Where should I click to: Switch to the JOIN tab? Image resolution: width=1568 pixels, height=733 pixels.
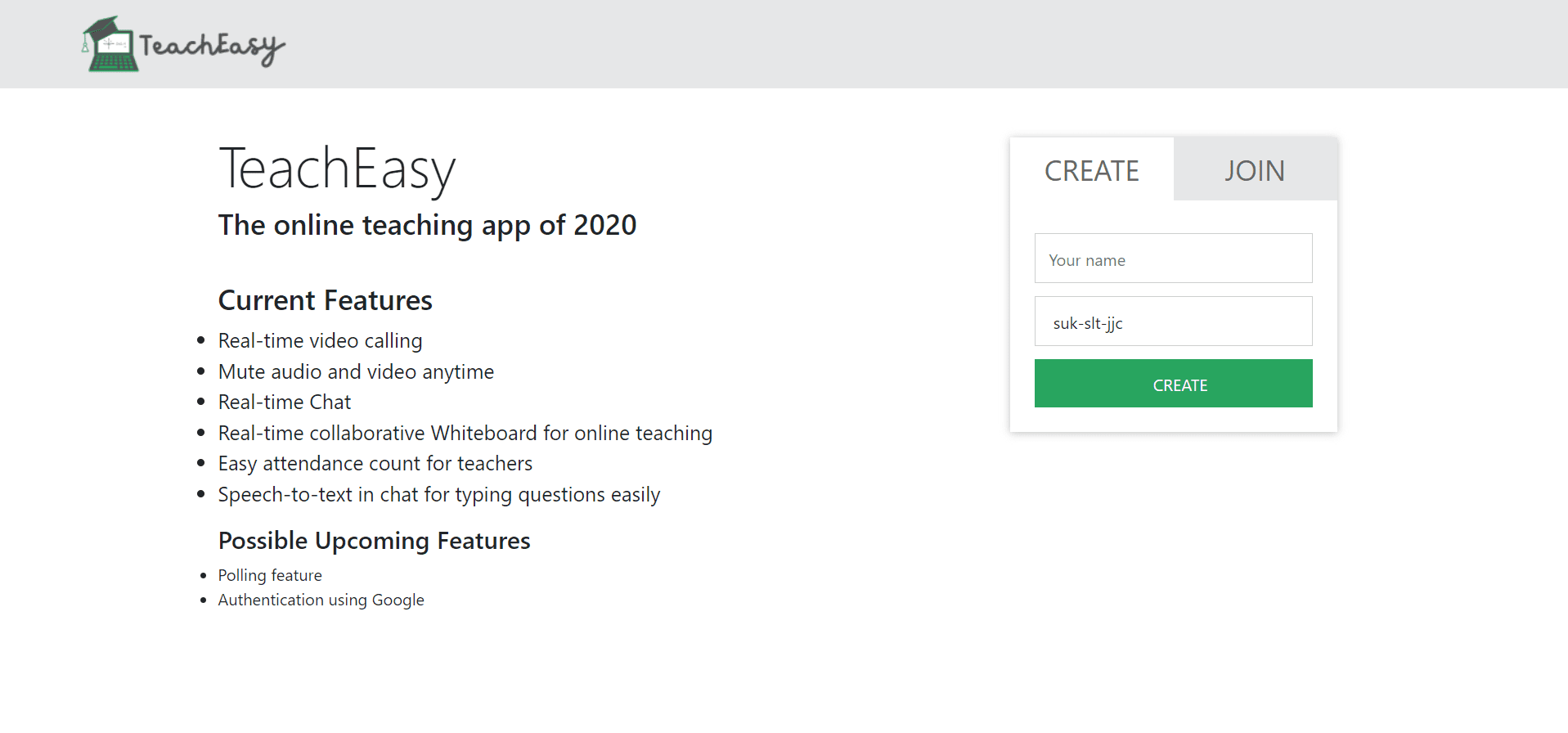(x=1254, y=170)
